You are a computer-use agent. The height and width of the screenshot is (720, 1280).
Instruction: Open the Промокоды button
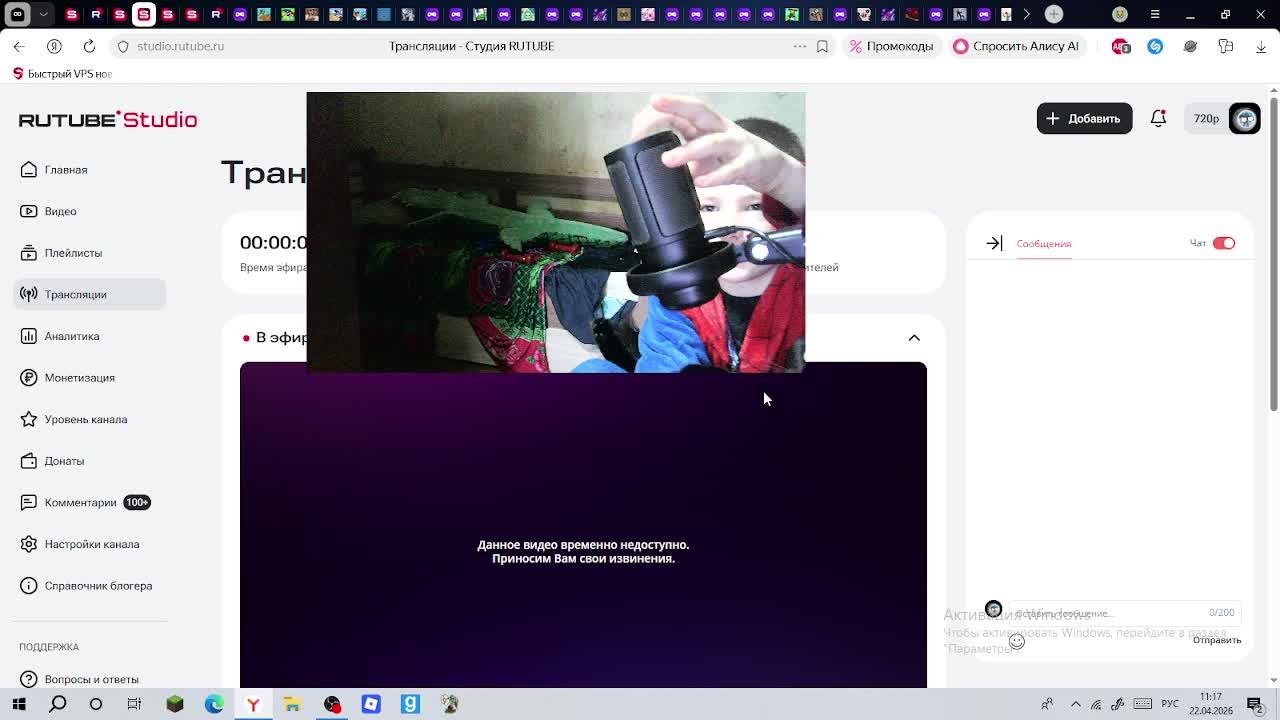891,46
